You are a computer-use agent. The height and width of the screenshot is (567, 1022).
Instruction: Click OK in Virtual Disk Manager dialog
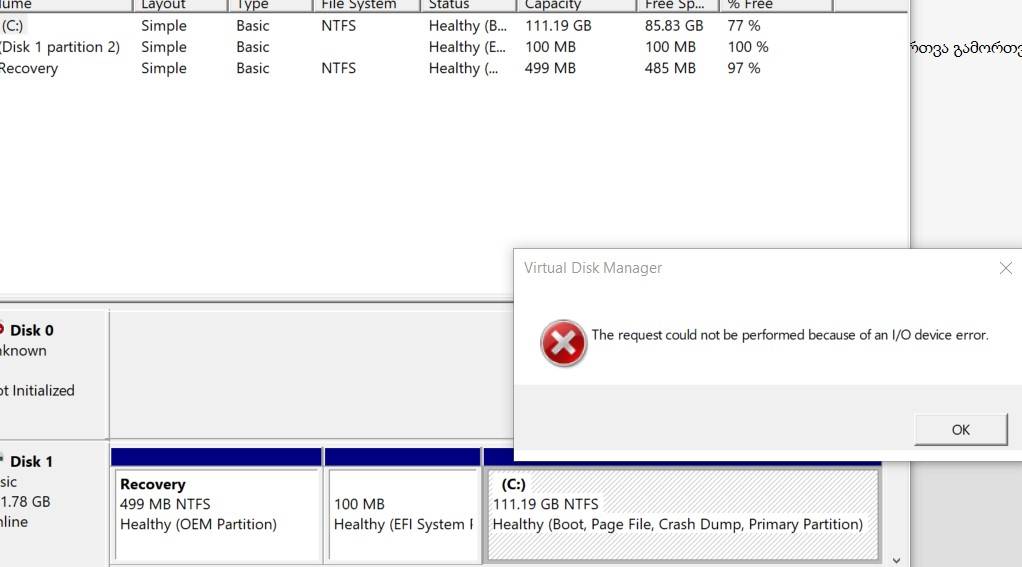(961, 429)
